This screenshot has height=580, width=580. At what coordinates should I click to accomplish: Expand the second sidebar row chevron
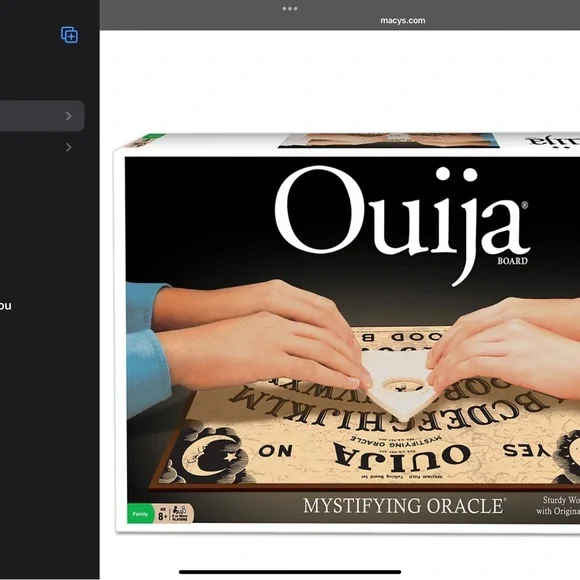[69, 147]
